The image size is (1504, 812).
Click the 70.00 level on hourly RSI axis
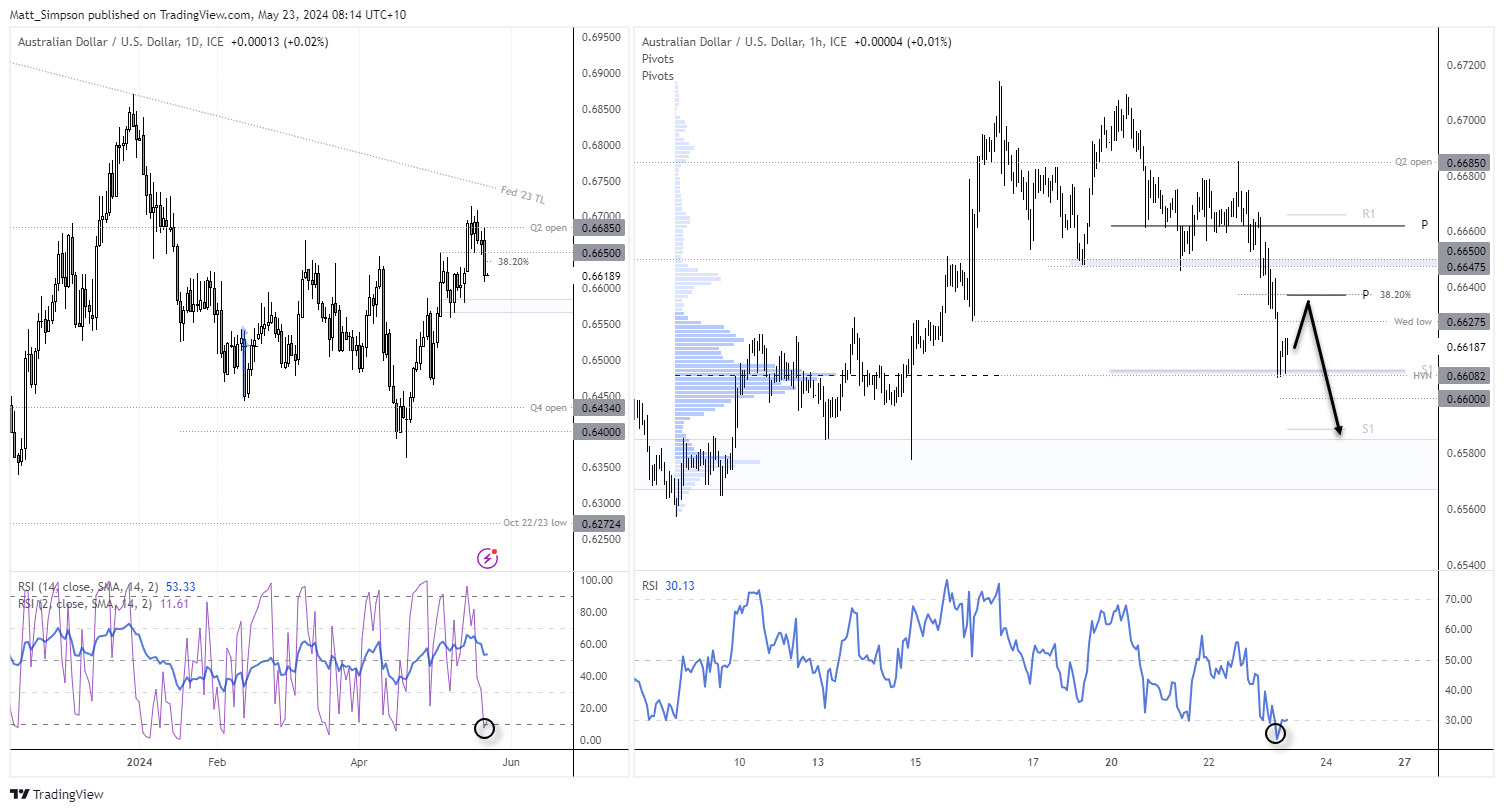point(1458,599)
